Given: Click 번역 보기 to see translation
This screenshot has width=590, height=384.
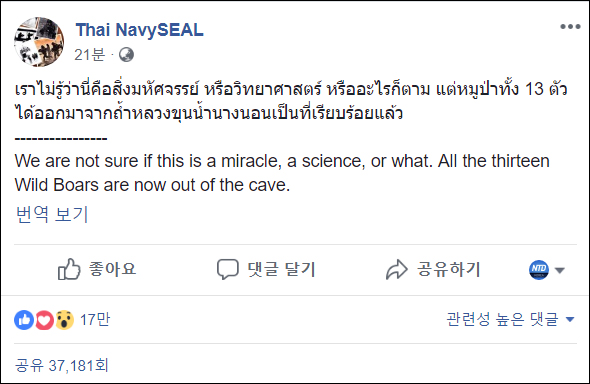Looking at the screenshot, I should (x=52, y=214).
